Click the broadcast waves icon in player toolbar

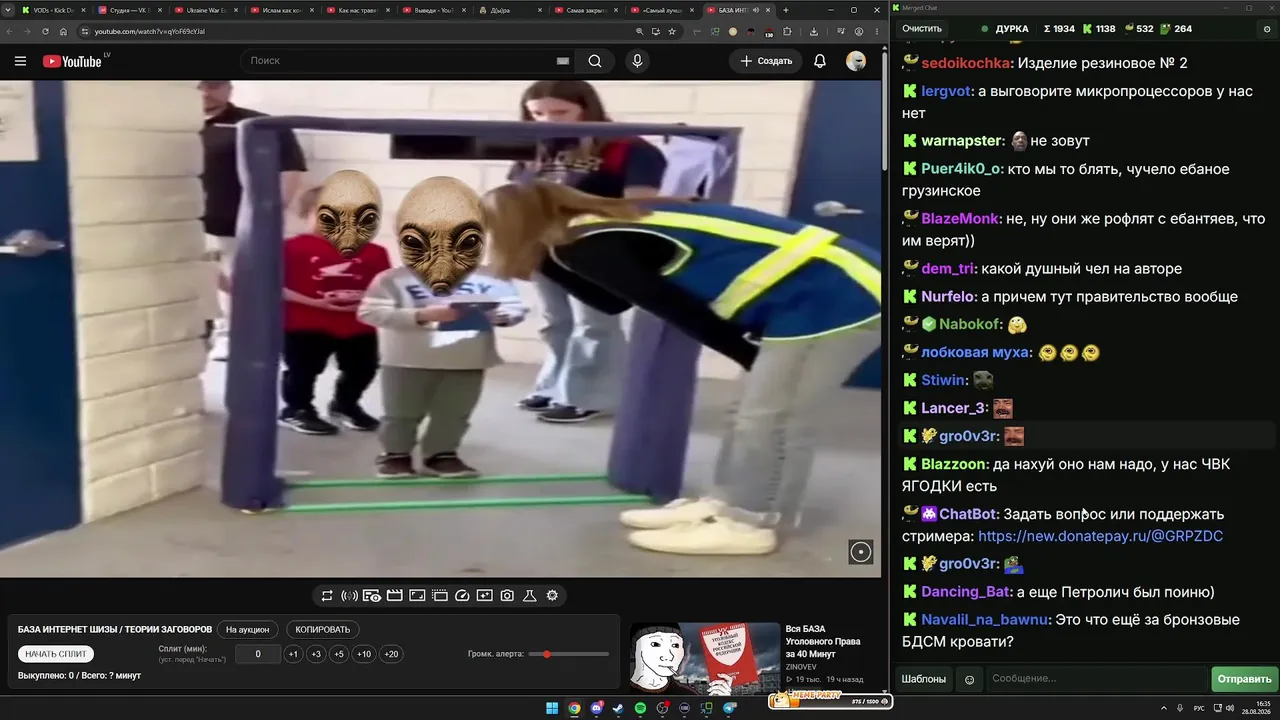click(x=349, y=596)
